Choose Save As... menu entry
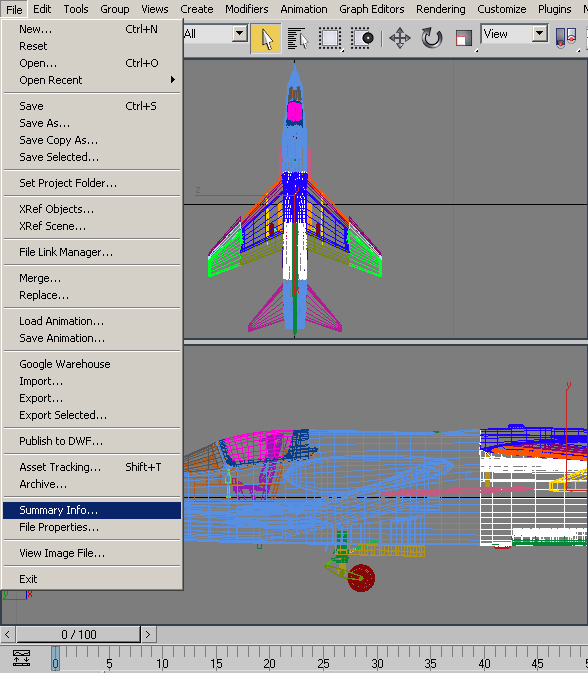This screenshot has height=673, width=588. point(92,123)
